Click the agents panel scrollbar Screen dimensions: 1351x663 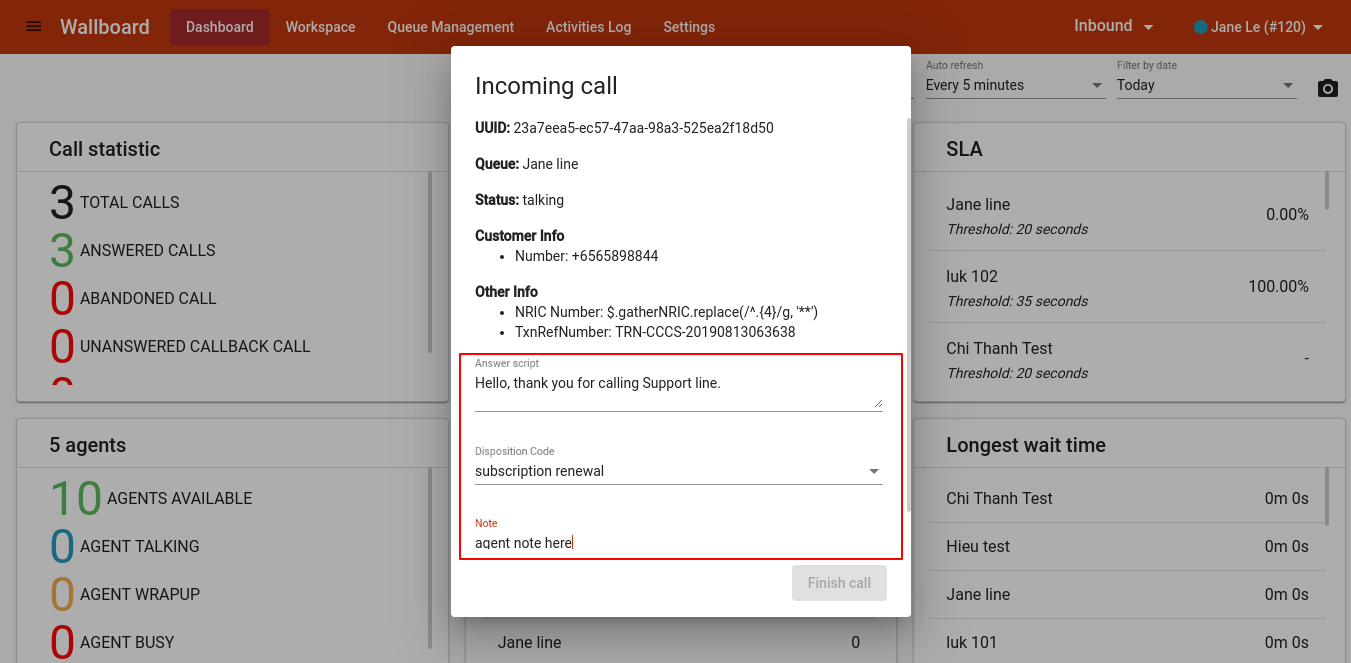431,558
